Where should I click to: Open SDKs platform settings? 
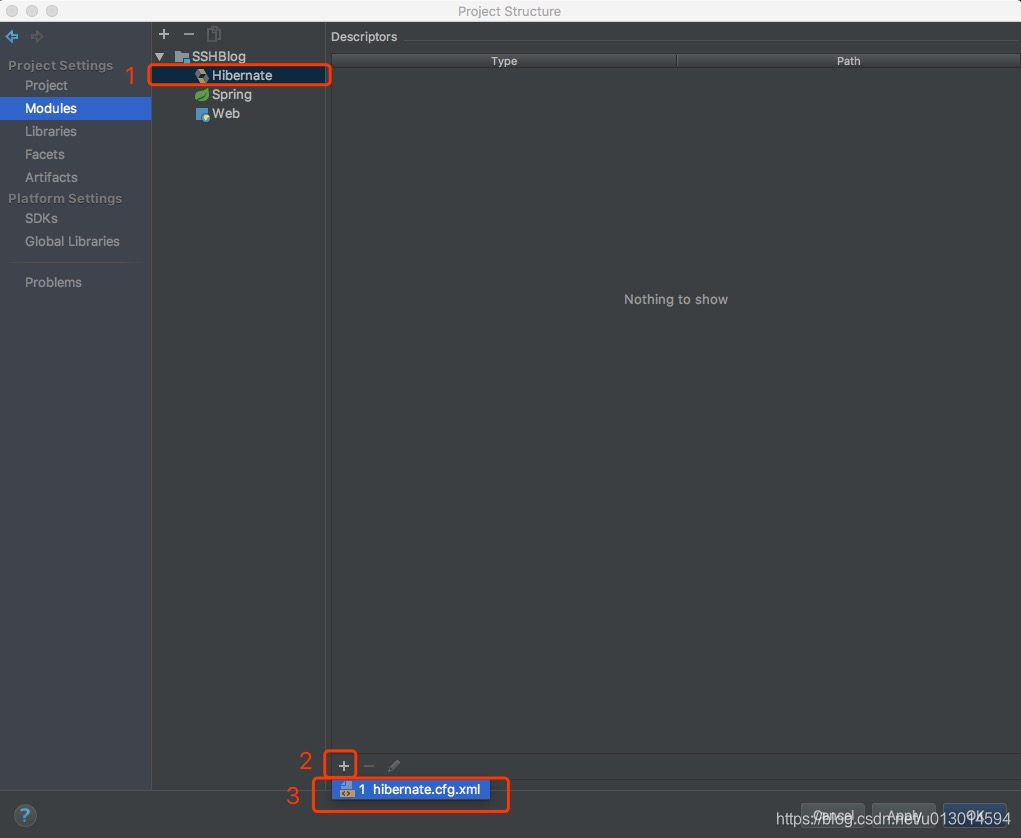pos(41,218)
